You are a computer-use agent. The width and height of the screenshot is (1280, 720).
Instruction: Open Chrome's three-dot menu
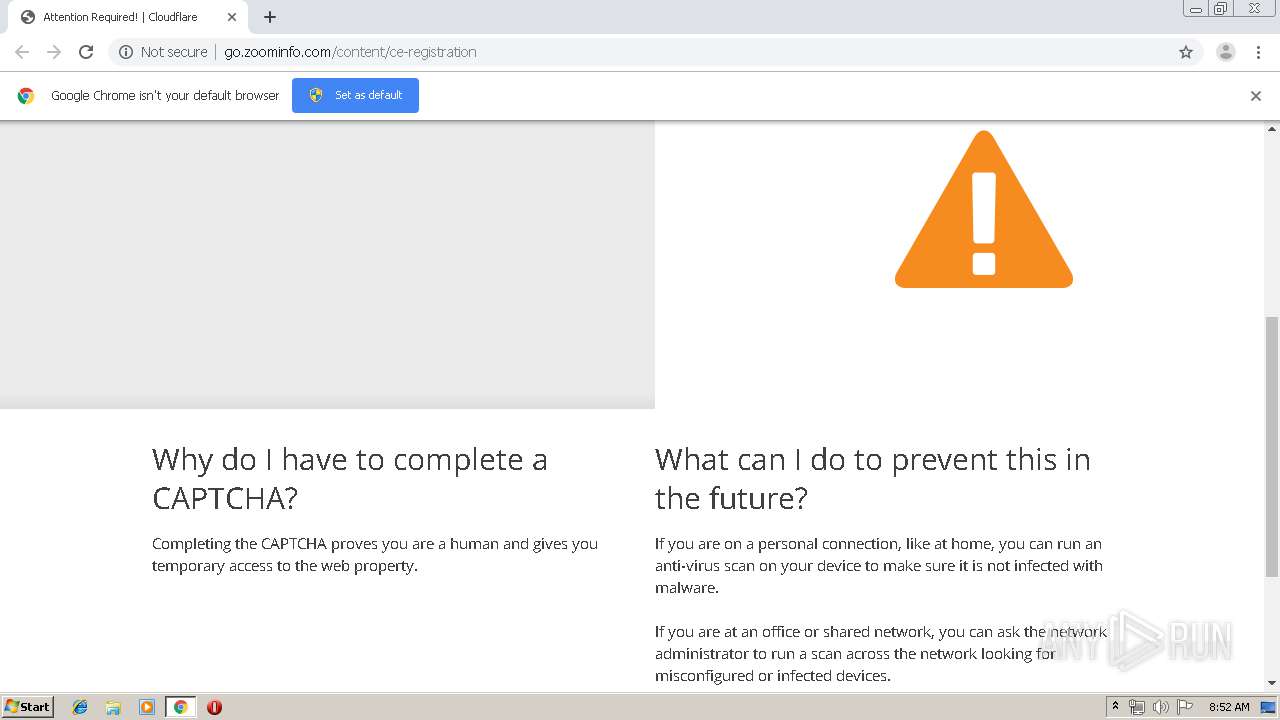[x=1258, y=52]
